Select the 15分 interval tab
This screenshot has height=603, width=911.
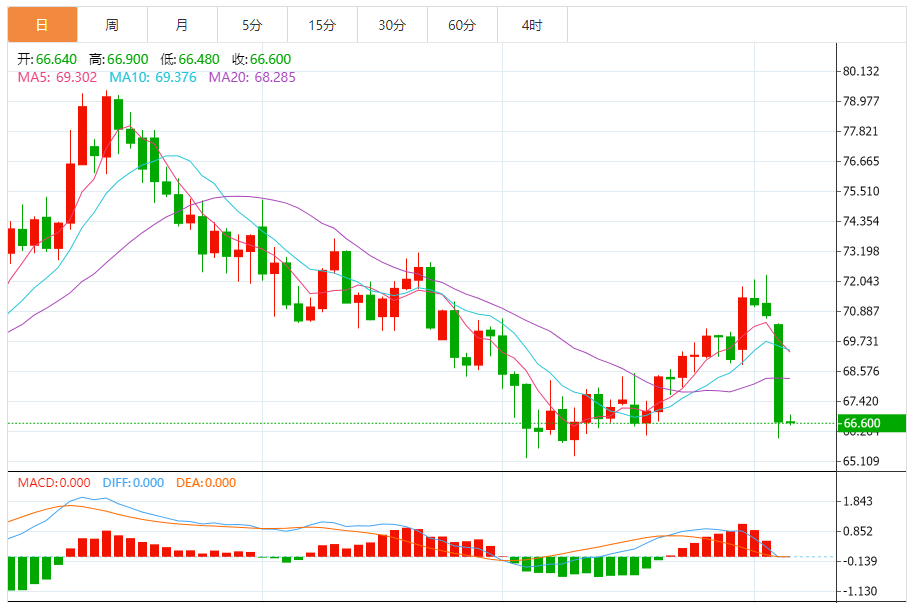pos(323,23)
